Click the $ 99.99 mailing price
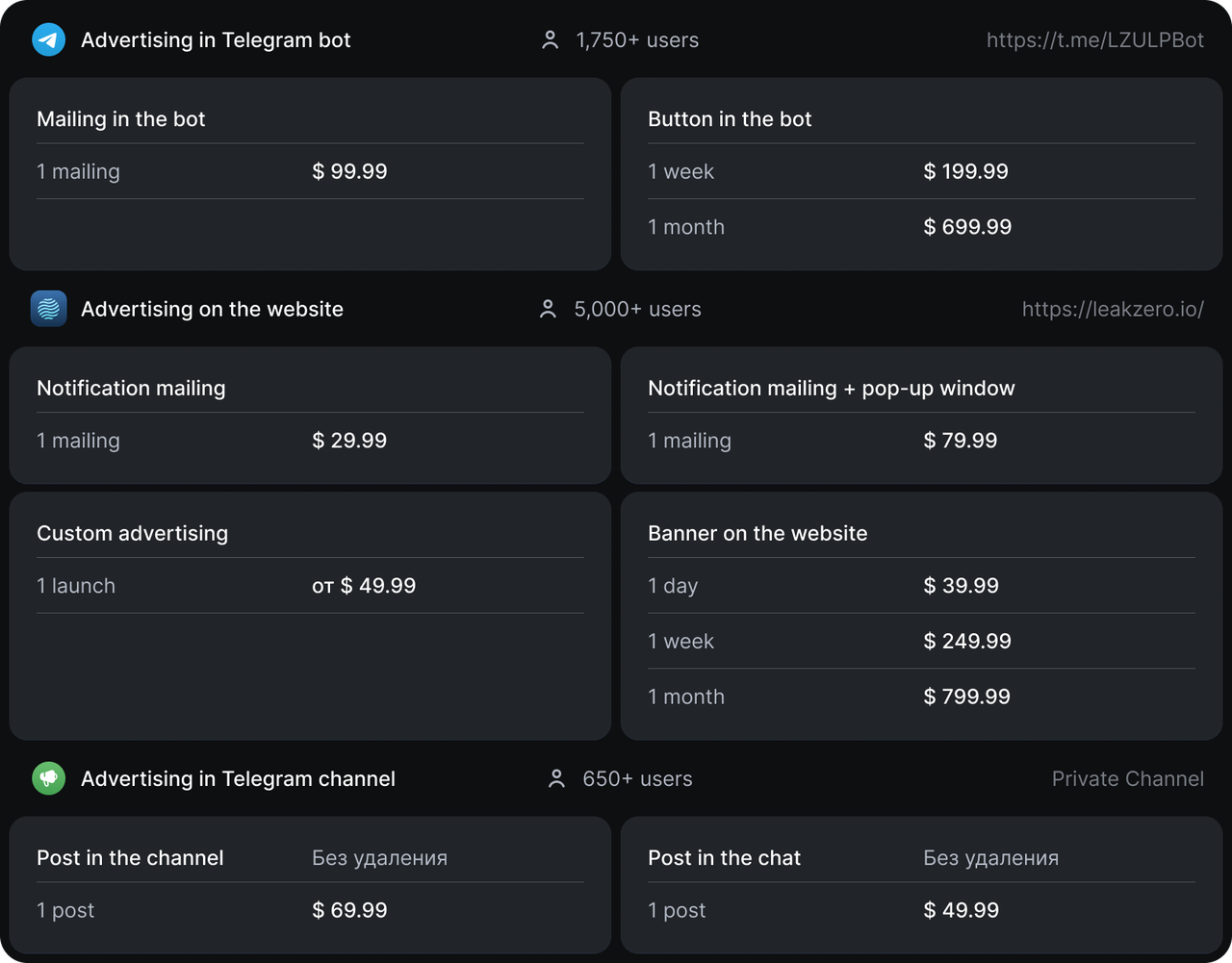1232x963 pixels. pos(349,171)
